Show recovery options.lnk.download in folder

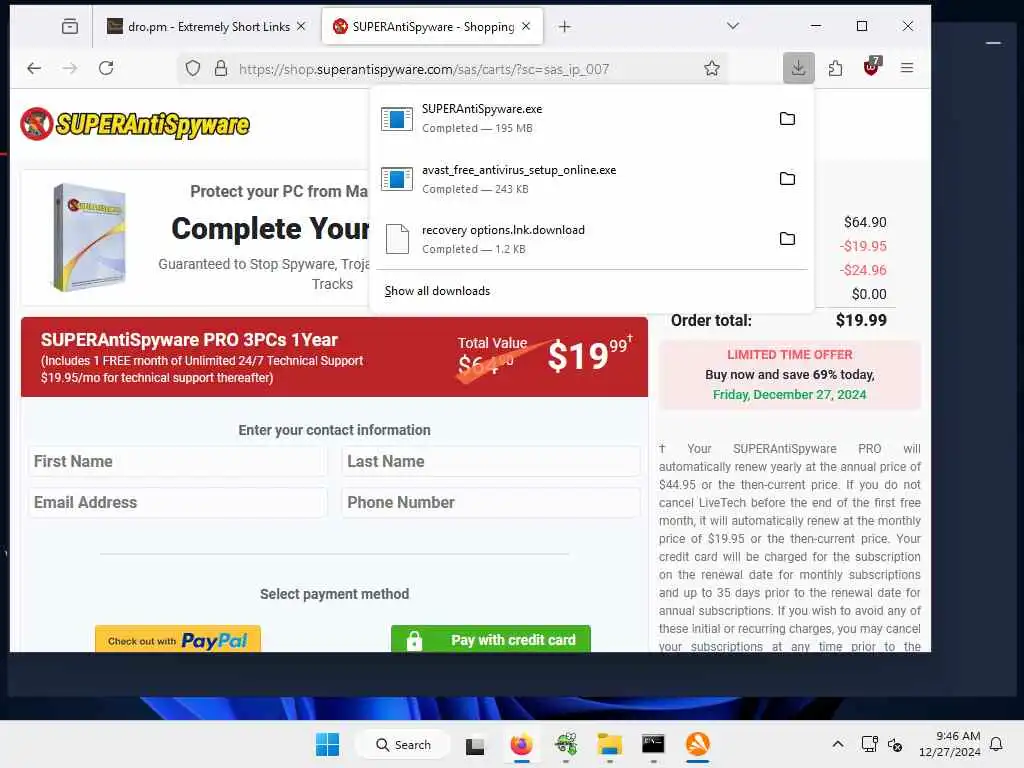(788, 238)
